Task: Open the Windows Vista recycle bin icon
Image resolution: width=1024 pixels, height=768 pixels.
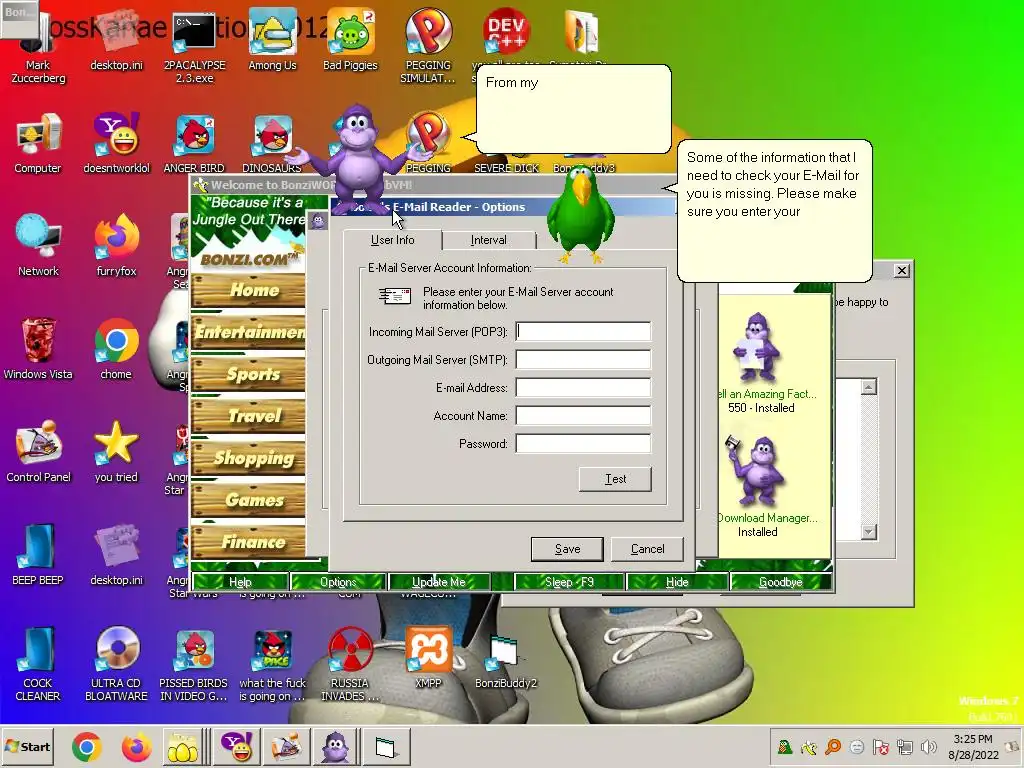Action: click(38, 348)
